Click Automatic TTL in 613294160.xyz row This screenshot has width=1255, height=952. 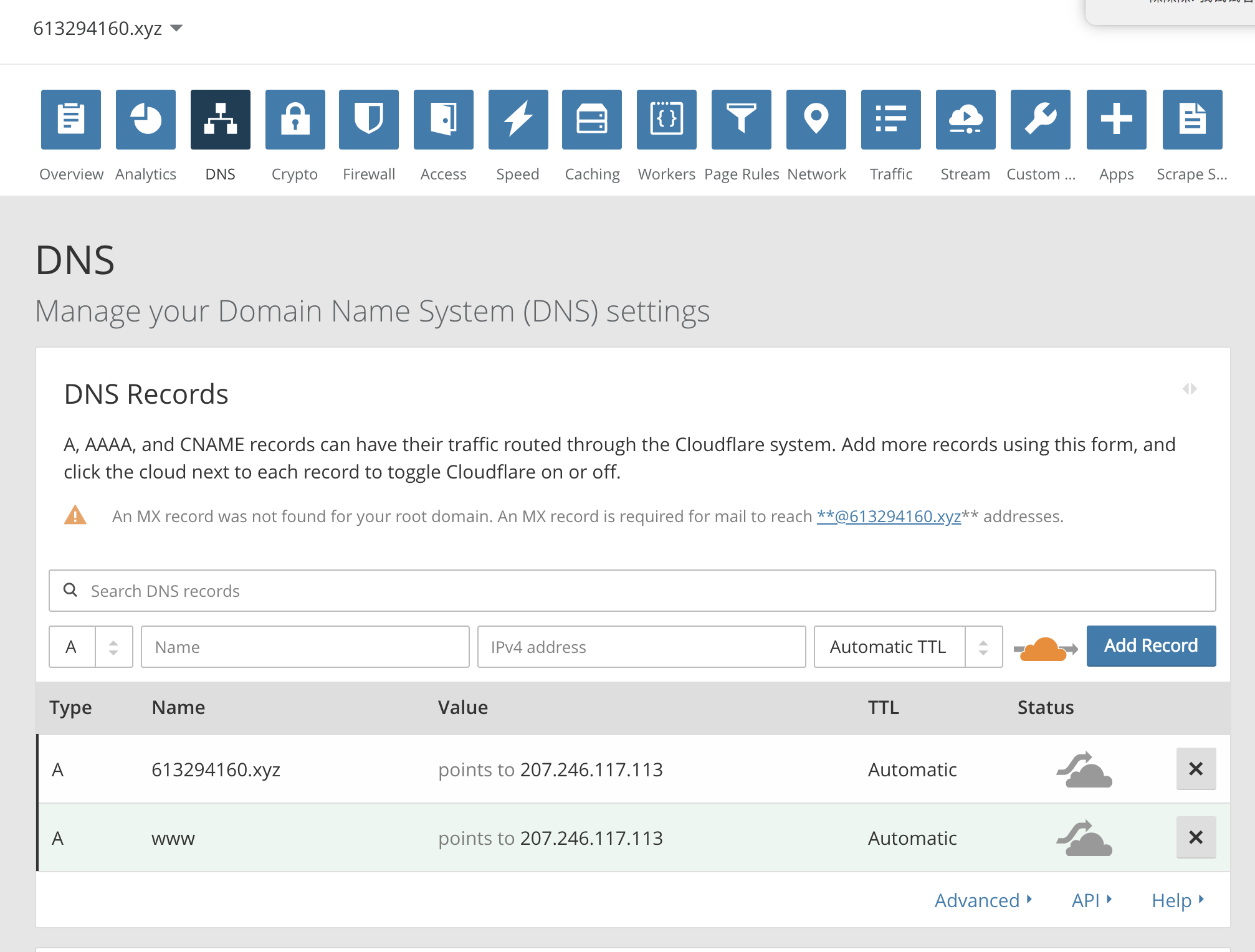coord(912,769)
